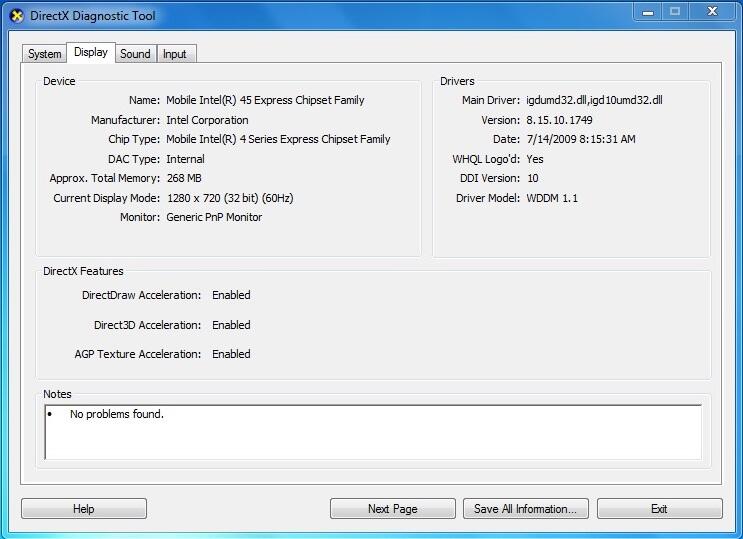The width and height of the screenshot is (743, 539).
Task: Switch to the System tab
Action: click(45, 54)
